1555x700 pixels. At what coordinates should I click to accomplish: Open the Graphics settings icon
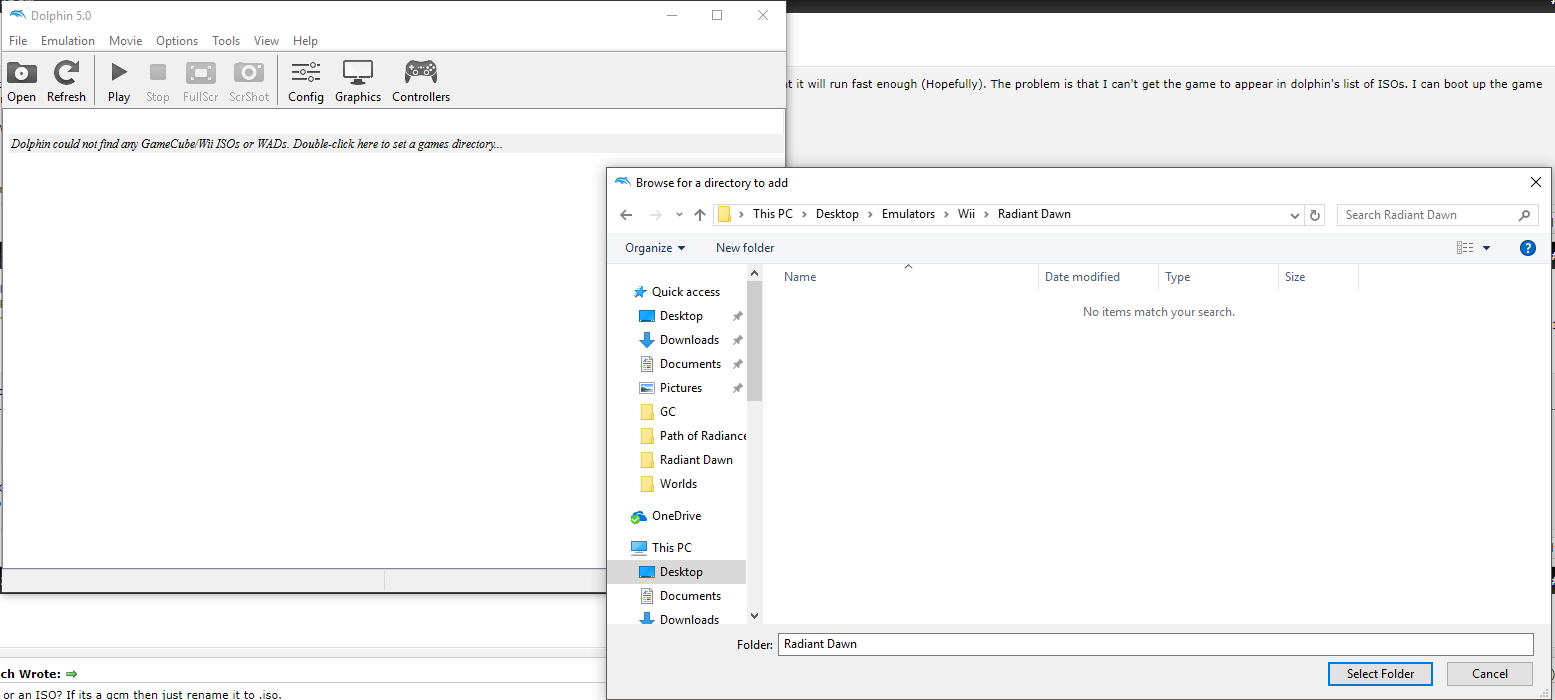(358, 81)
